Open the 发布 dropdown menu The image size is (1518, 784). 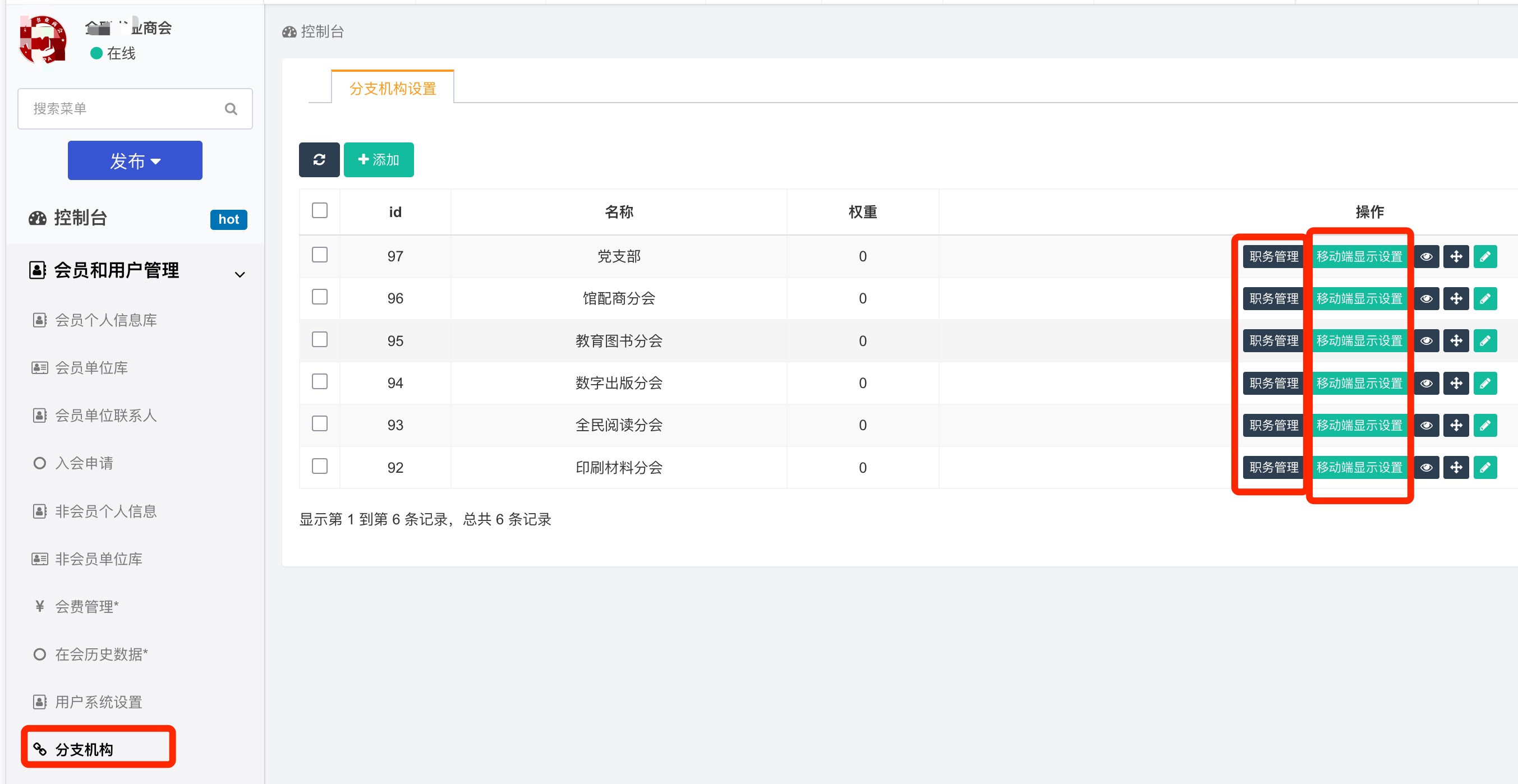[135, 160]
